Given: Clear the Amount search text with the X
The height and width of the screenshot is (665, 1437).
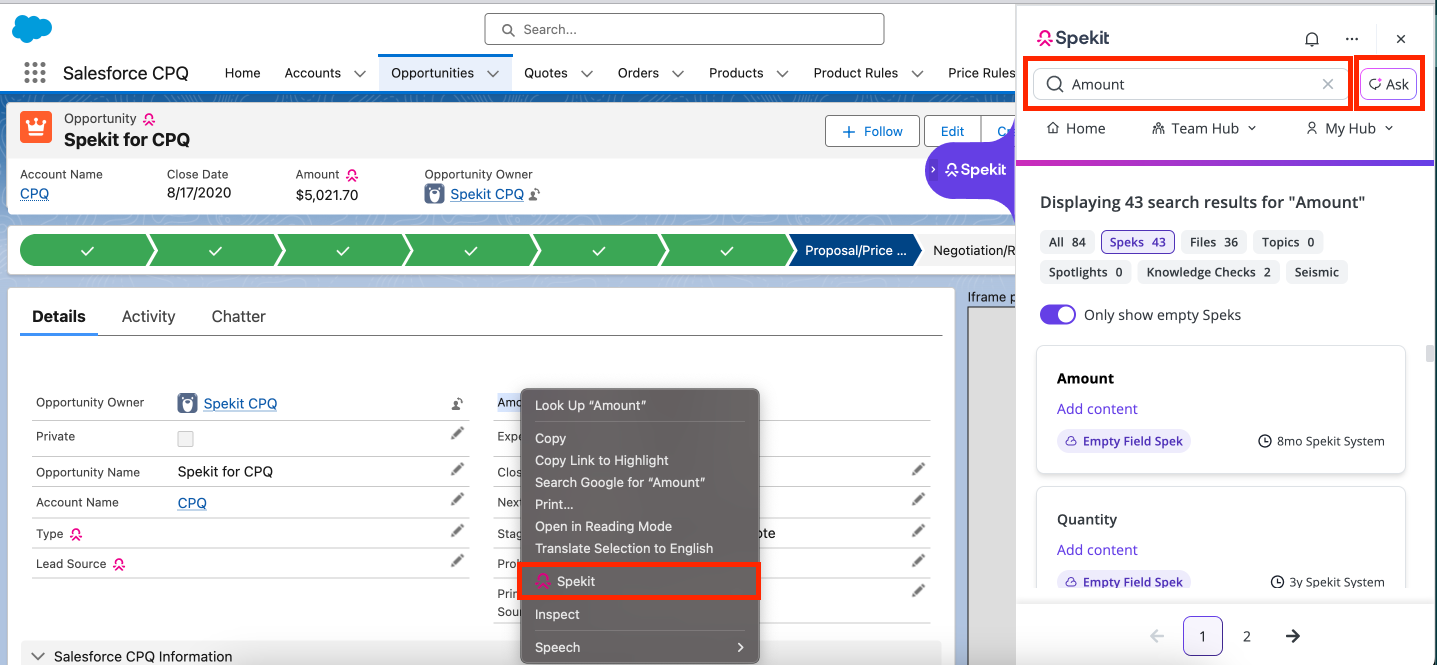Looking at the screenshot, I should point(1328,84).
